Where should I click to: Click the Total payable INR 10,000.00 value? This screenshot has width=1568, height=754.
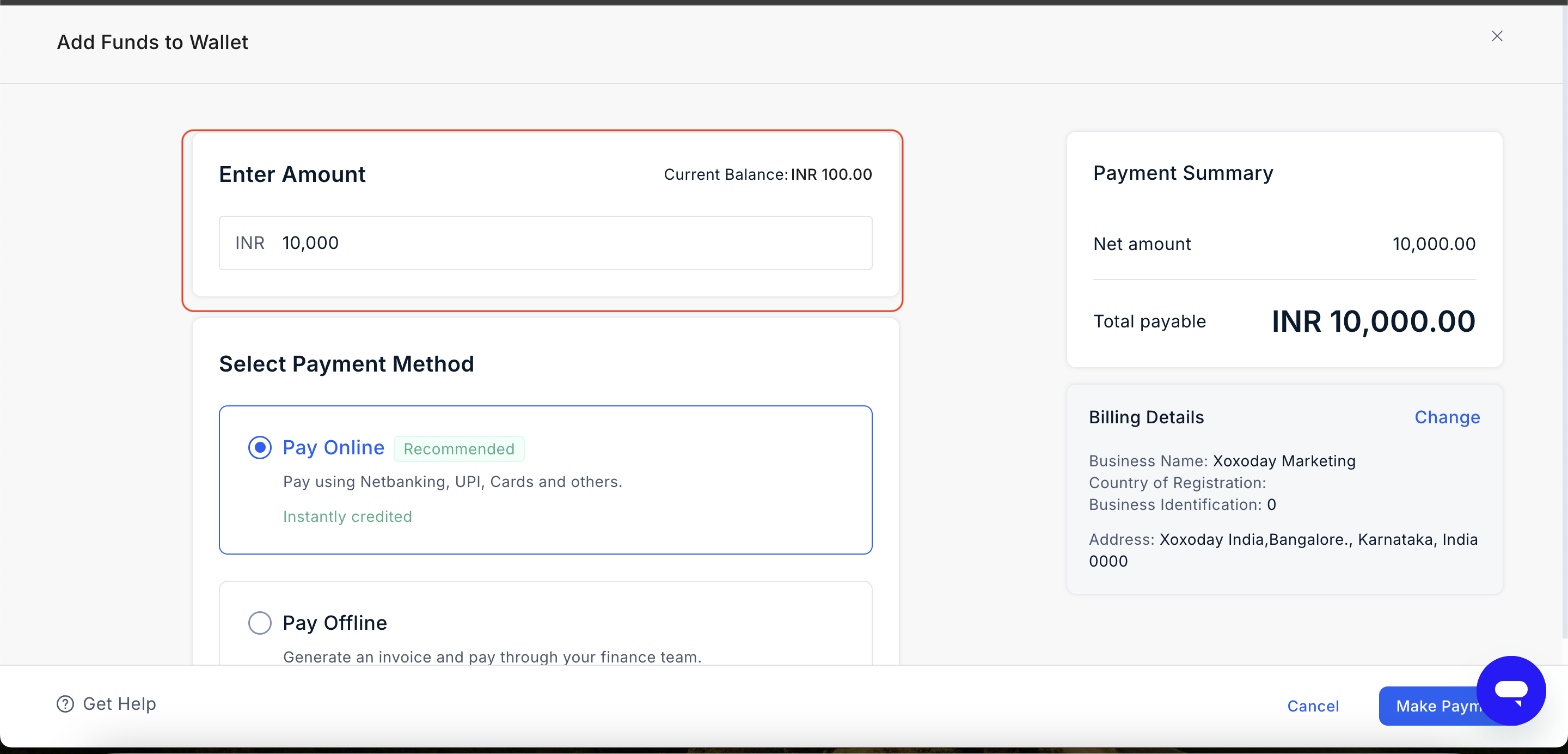click(x=1373, y=321)
